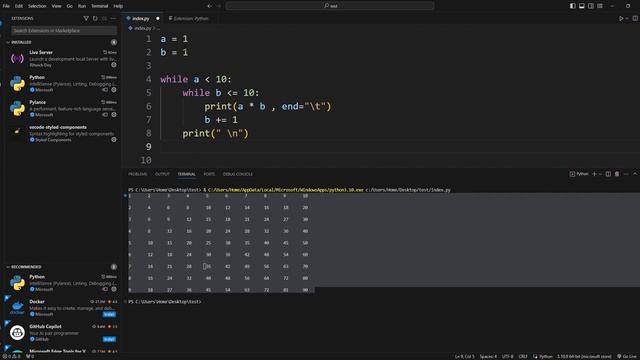
Task: Split the terminal
Action: [x=608, y=174]
